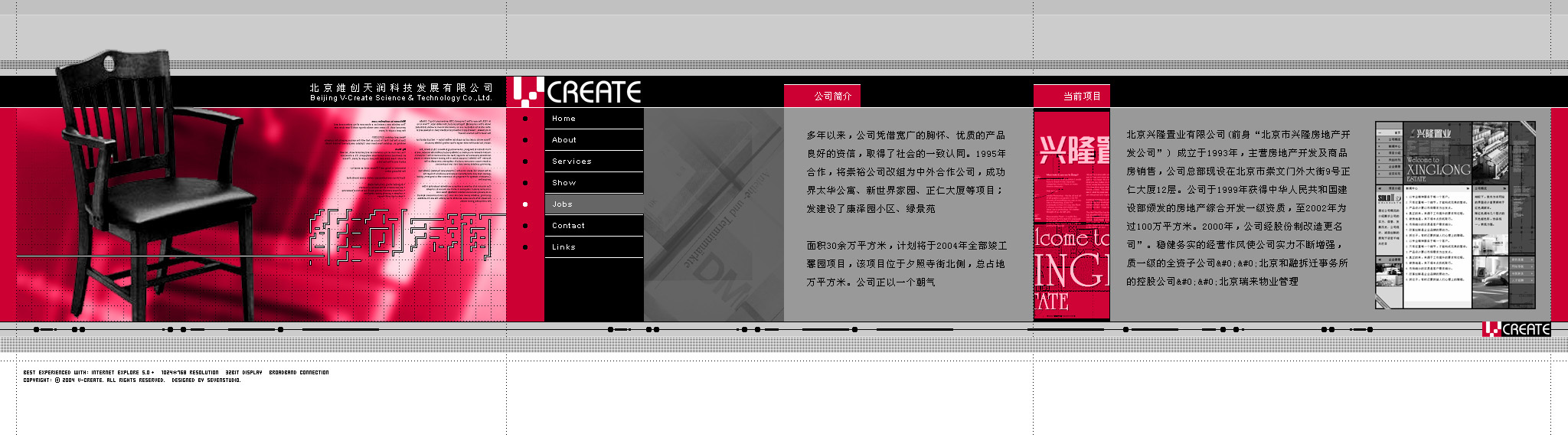This screenshot has width=1568, height=444.
Task: Click the paragraph starting 多年以来
Action: coord(906,172)
